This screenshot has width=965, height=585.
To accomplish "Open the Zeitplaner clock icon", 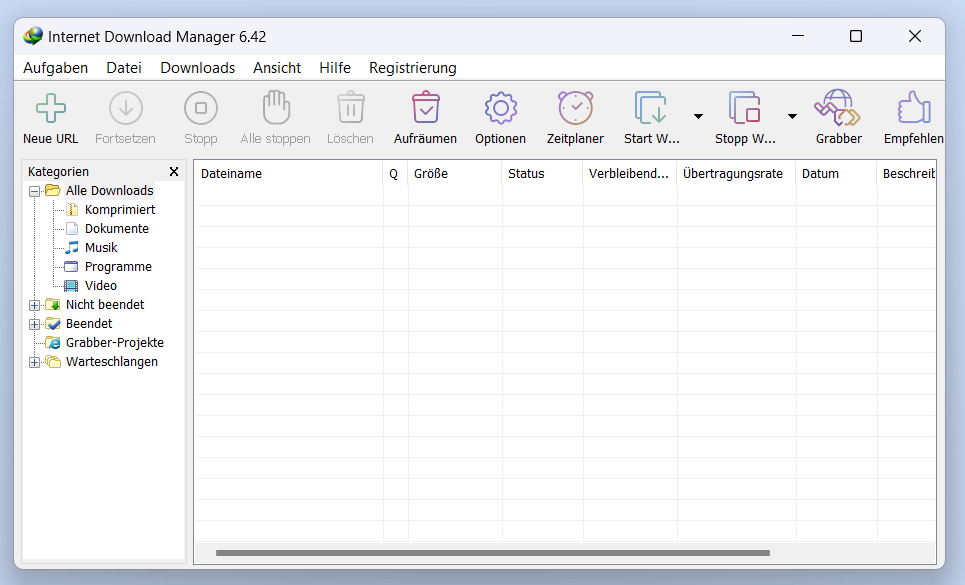I will pyautogui.click(x=575, y=108).
